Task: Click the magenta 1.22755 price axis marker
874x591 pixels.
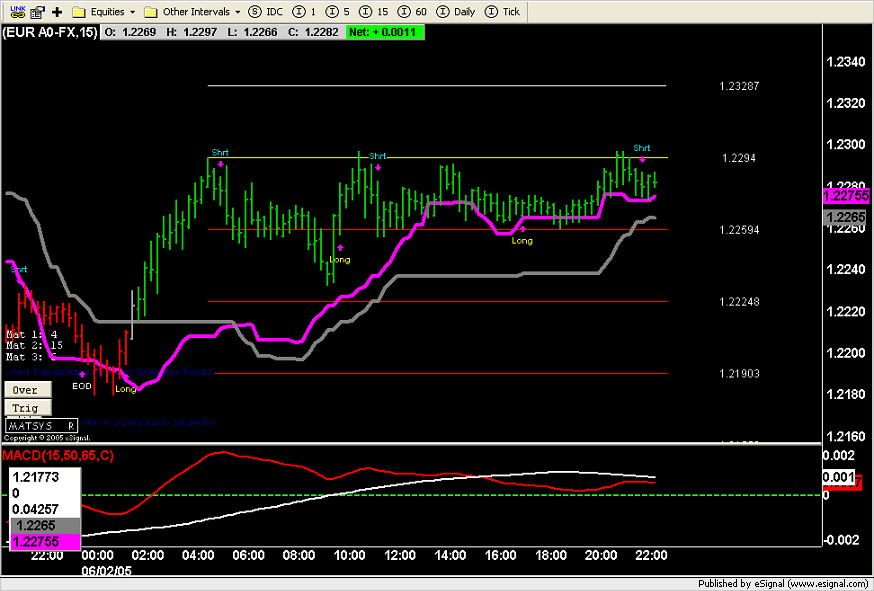Action: [x=846, y=196]
